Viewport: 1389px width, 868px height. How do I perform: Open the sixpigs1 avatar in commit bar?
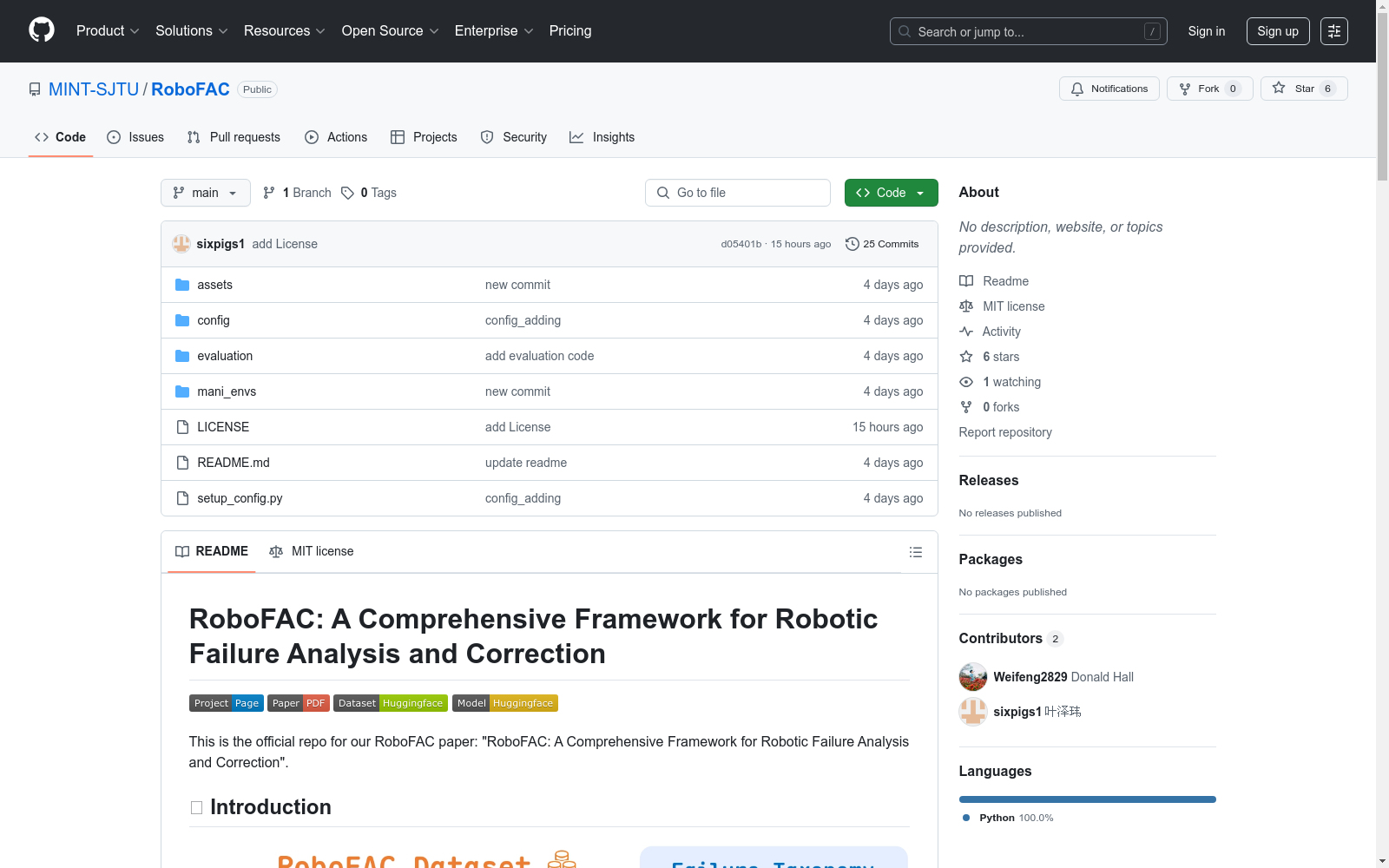click(x=181, y=244)
